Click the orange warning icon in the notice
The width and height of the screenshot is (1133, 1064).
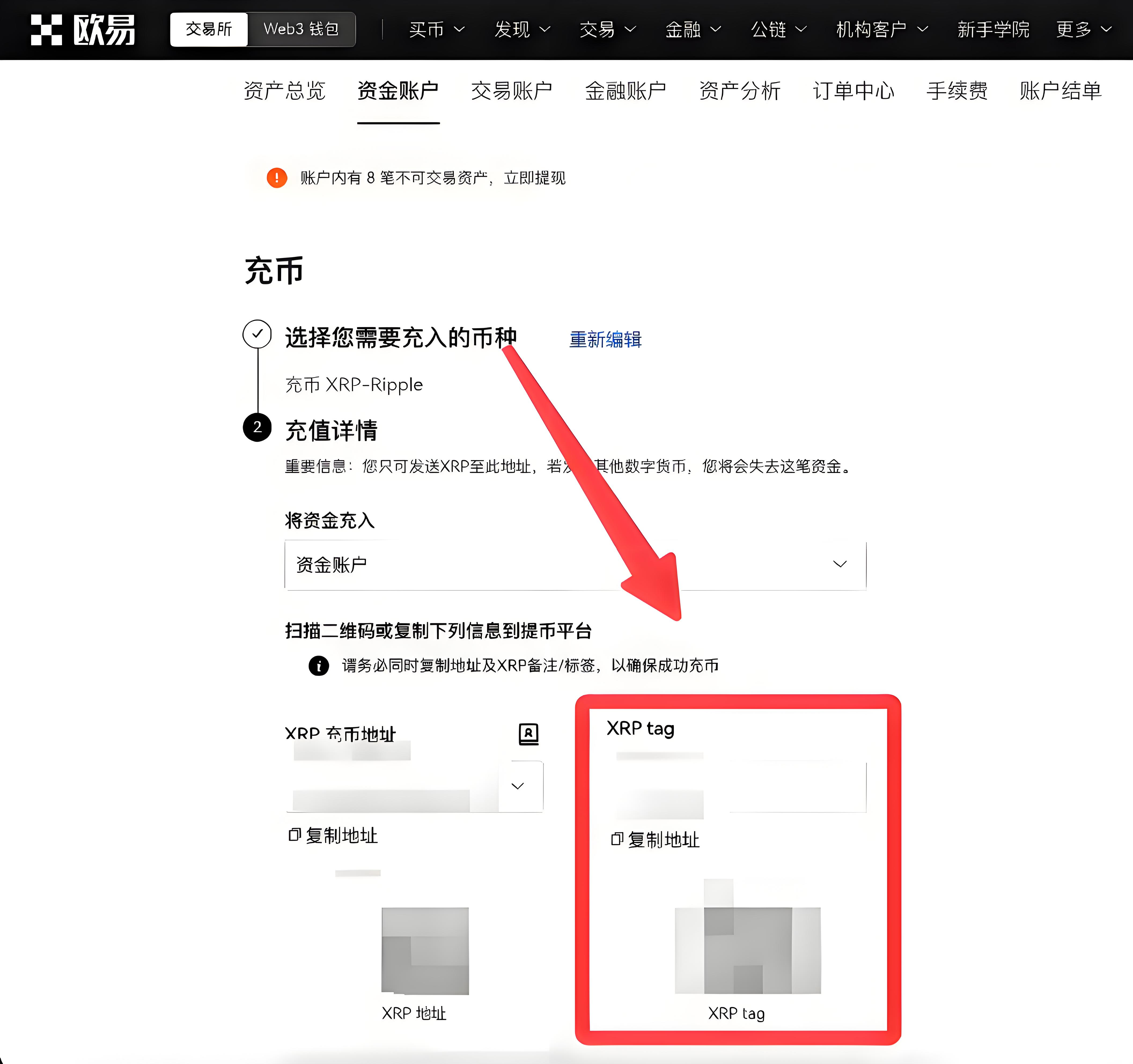[277, 178]
